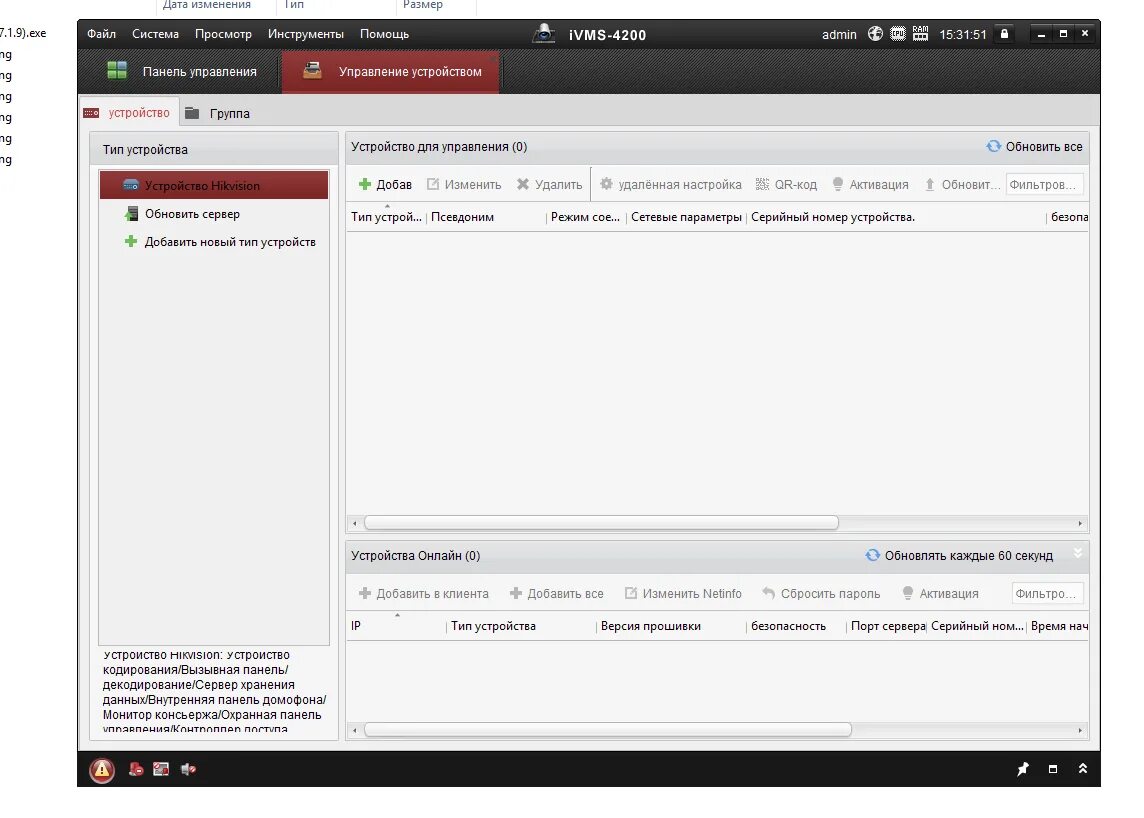The image size is (1144, 818).
Task: Click the Добав add device button
Action: point(385,185)
